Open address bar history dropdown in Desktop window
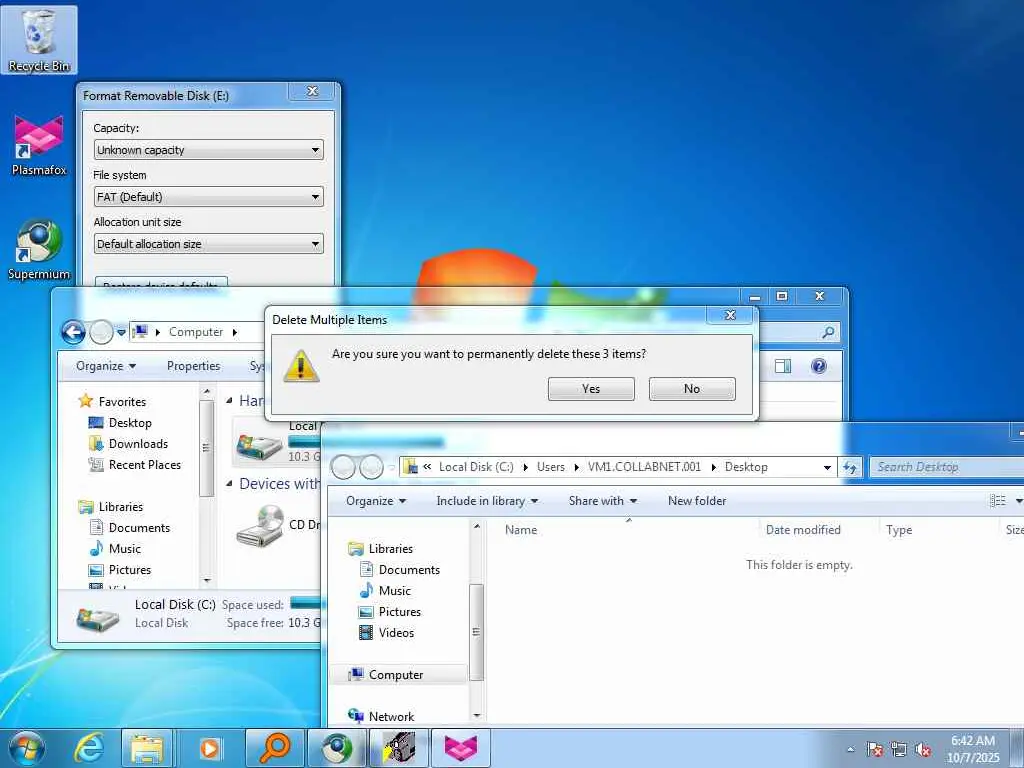Image resolution: width=1024 pixels, height=768 pixels. [x=827, y=468]
